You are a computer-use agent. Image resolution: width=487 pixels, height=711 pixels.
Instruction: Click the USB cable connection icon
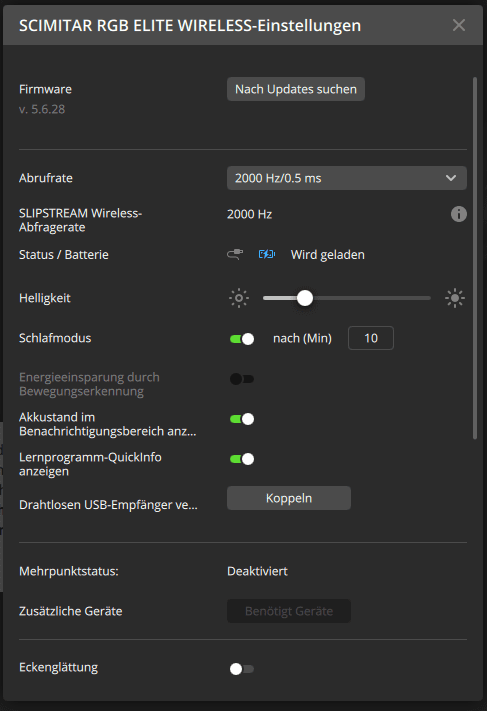click(x=235, y=254)
